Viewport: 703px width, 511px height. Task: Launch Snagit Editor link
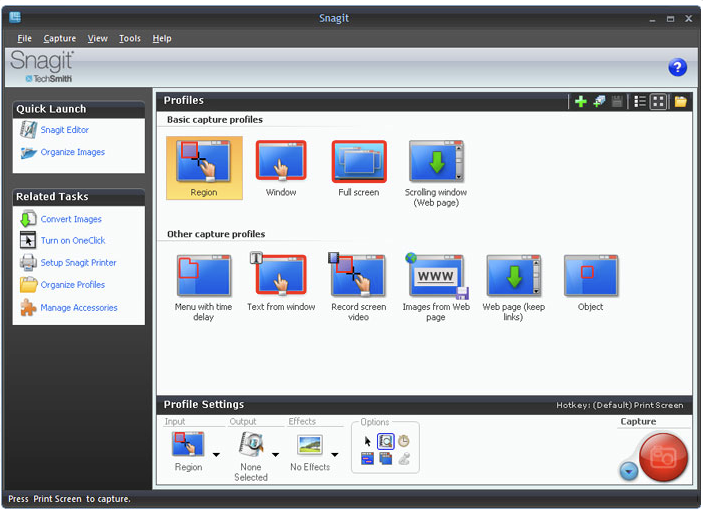[65, 130]
